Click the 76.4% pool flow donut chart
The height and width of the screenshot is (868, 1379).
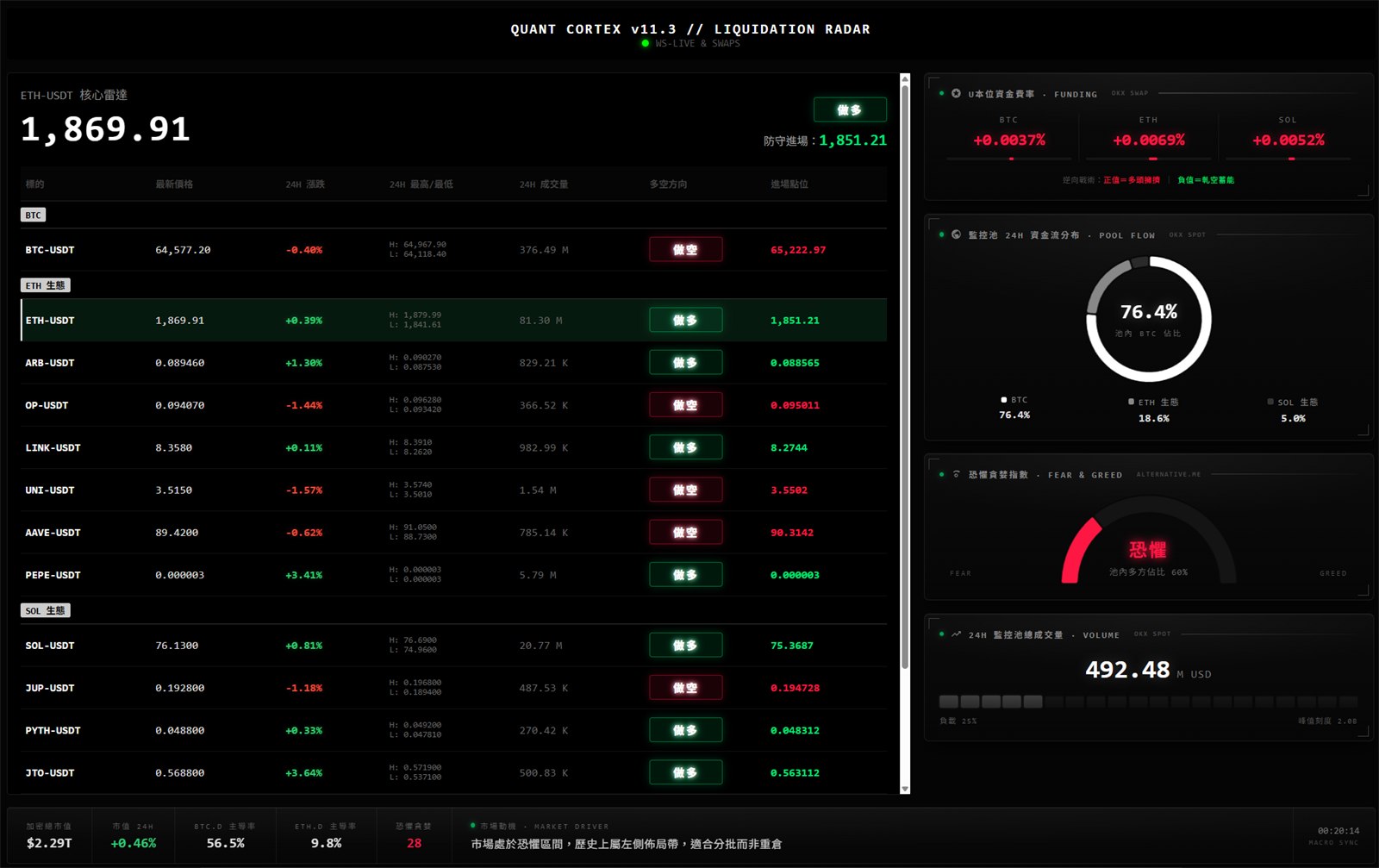coord(1149,319)
